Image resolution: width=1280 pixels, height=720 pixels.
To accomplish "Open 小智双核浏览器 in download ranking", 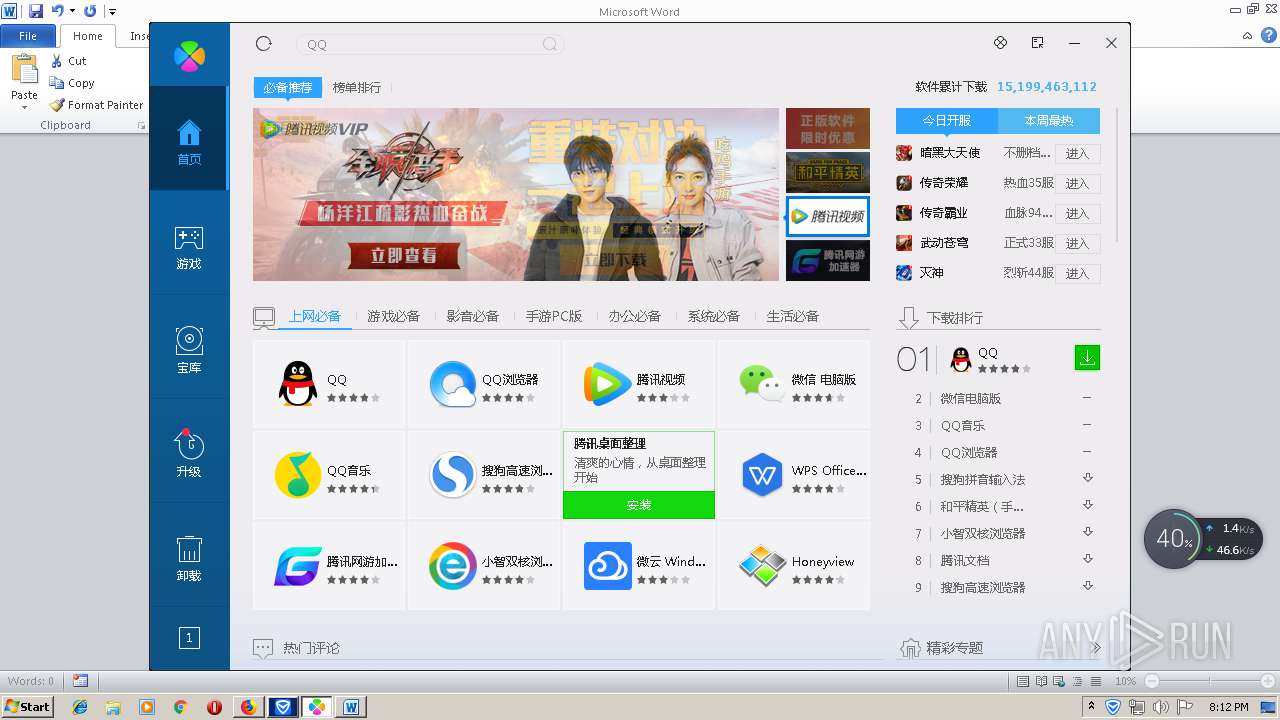I will 983,534.
